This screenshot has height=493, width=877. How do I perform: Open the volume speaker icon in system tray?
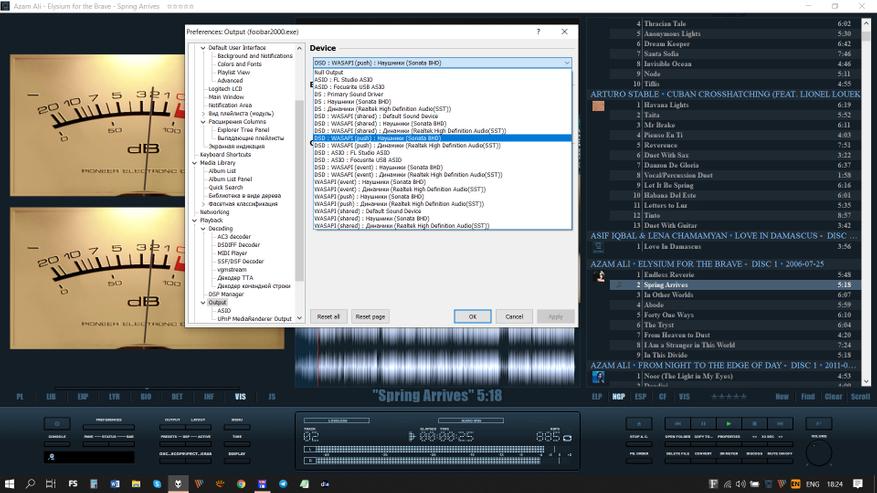coord(741,484)
